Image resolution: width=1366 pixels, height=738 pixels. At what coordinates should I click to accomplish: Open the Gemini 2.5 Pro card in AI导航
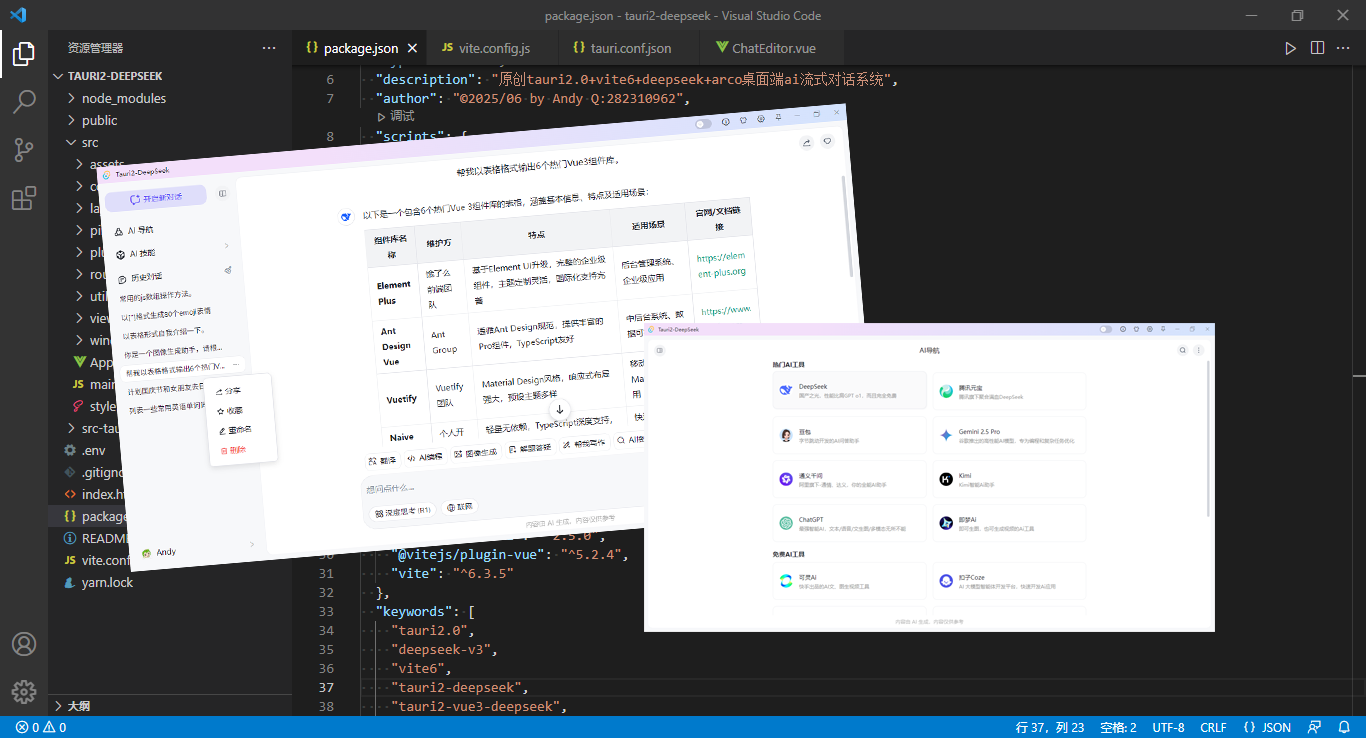(x=1008, y=435)
